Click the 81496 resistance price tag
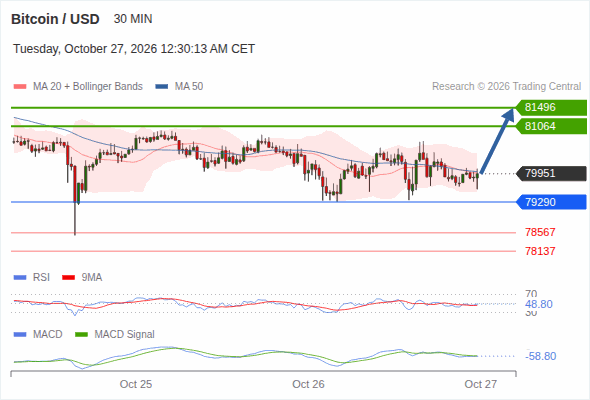The width and height of the screenshot is (590, 400). pos(551,108)
